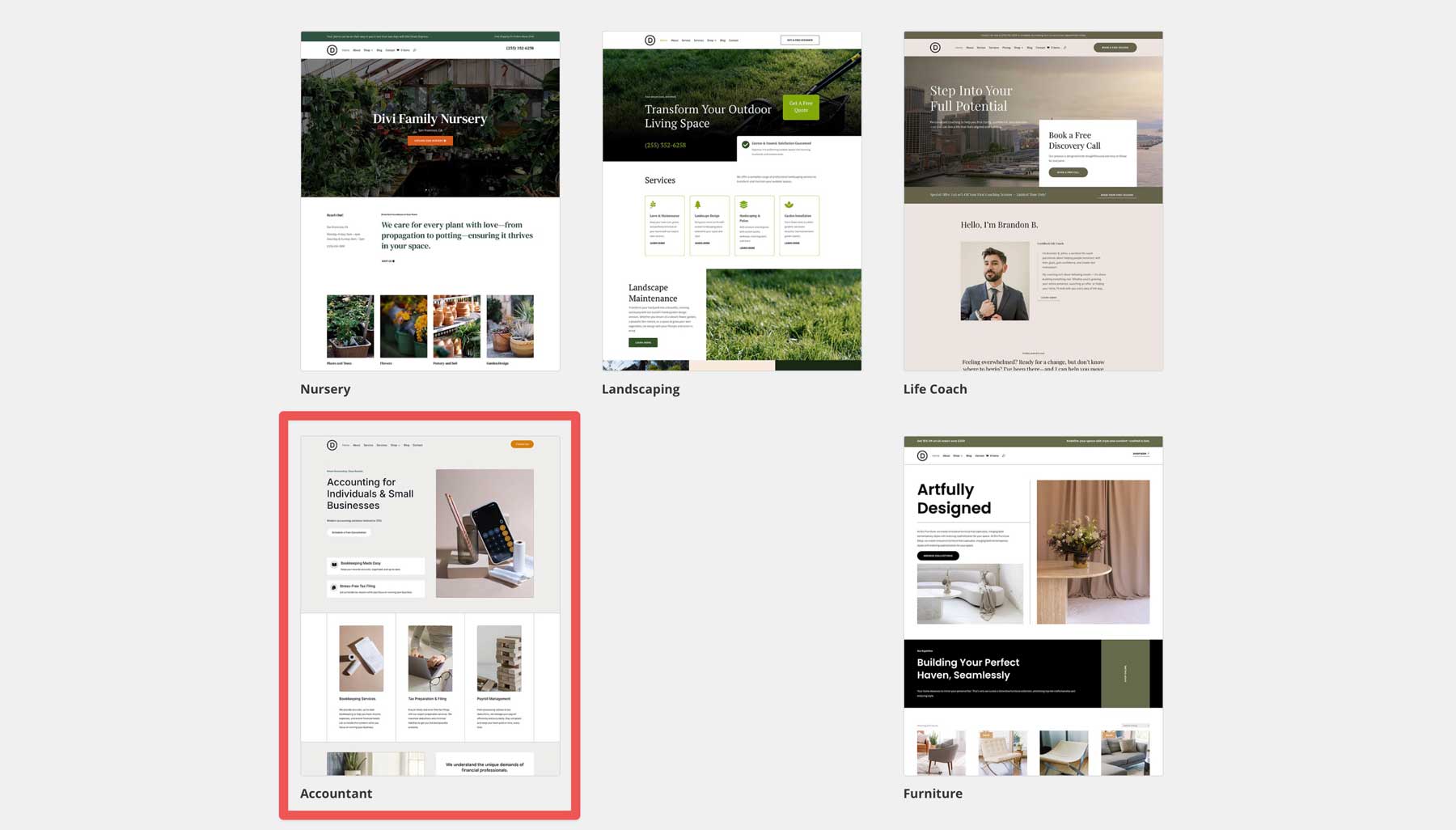Select the tree icon in the Landscape Design service card
The width and height of the screenshot is (1456, 830).
(x=697, y=203)
